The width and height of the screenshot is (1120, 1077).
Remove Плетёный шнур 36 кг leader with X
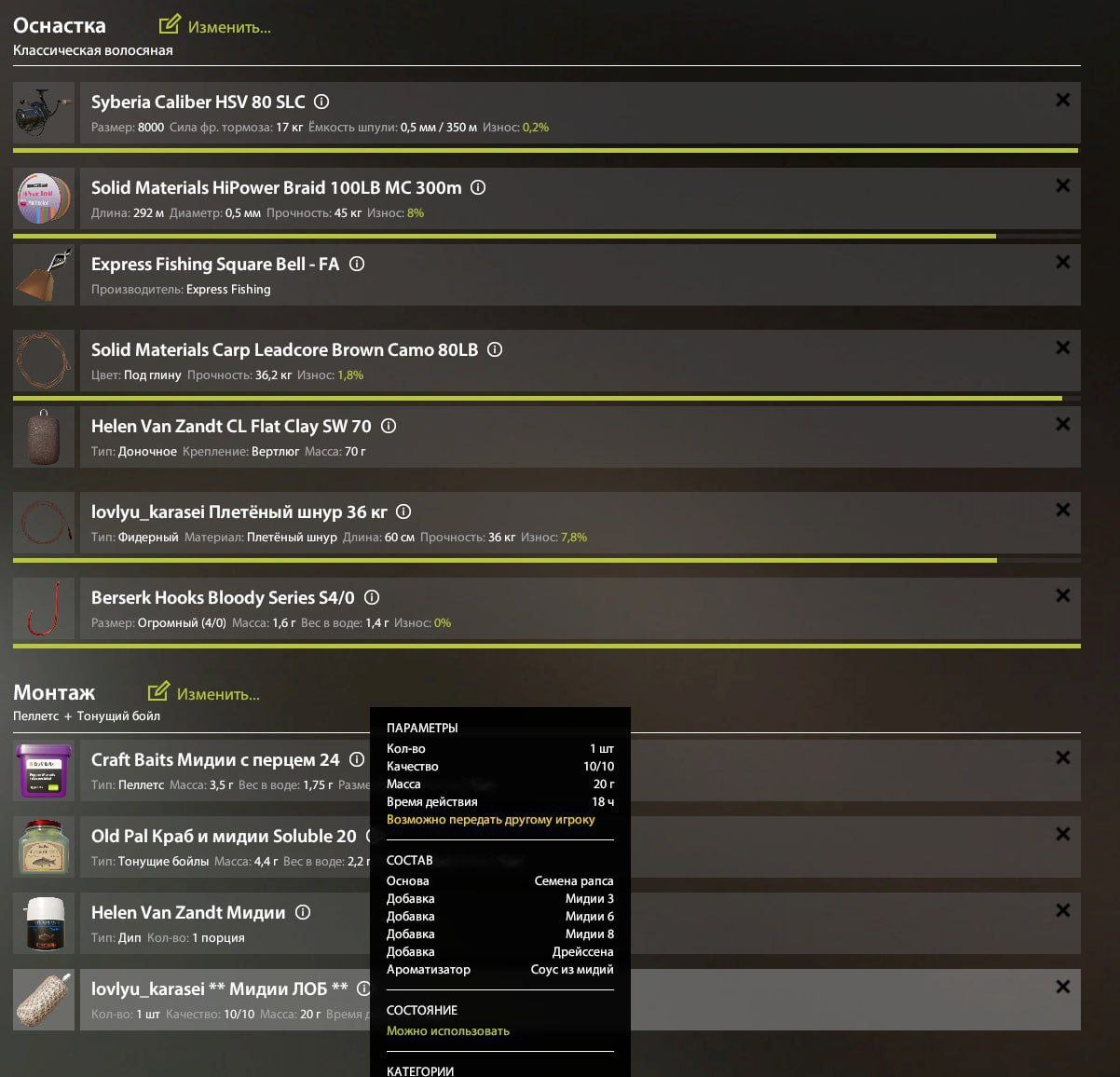coord(1062,510)
